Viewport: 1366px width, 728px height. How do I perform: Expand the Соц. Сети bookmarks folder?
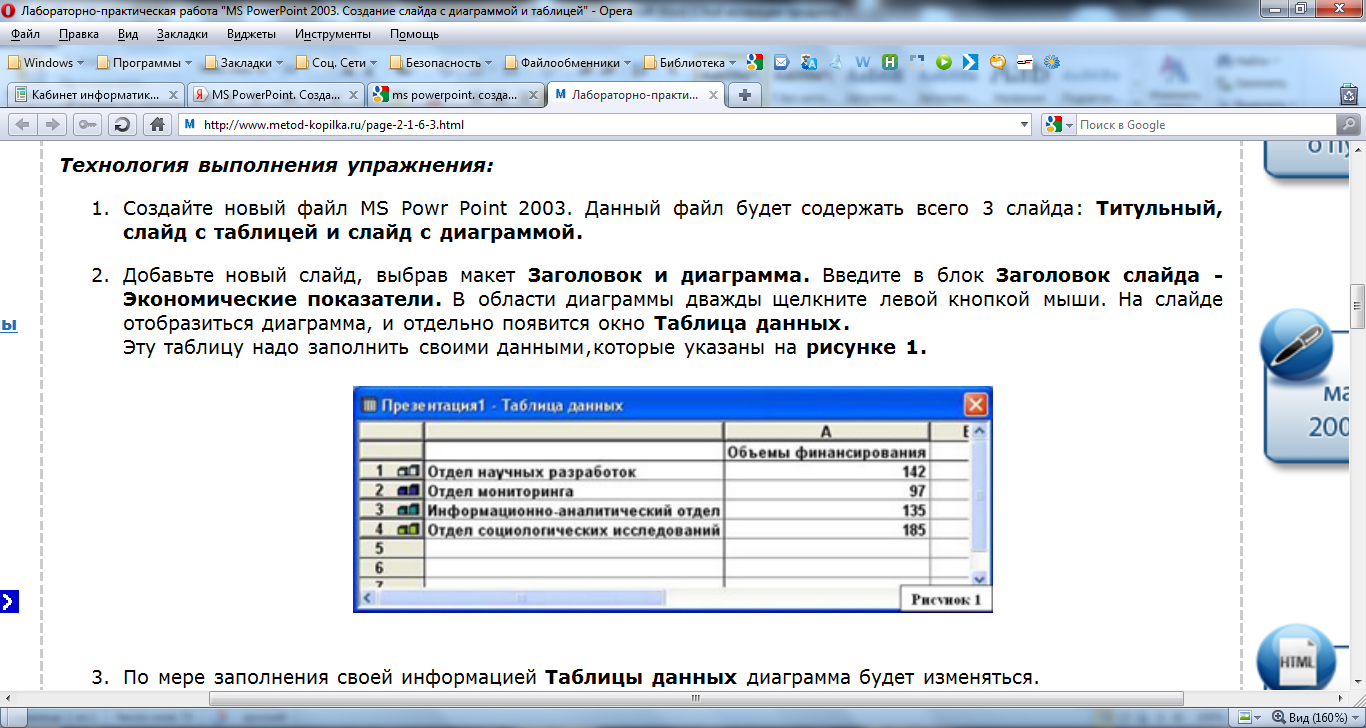tap(336, 62)
